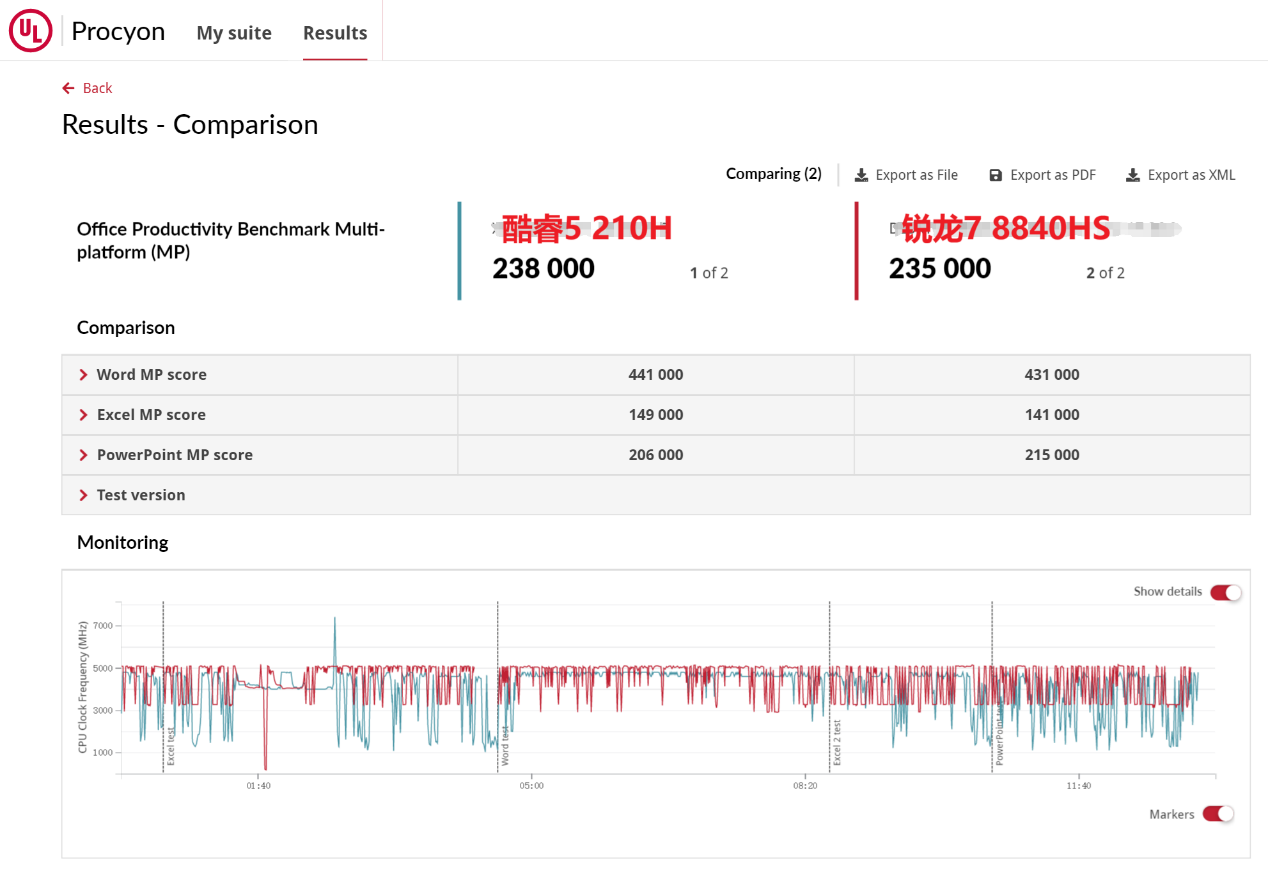Click the Excel test marker line in chart
This screenshot has width=1268, height=870.
(163, 690)
